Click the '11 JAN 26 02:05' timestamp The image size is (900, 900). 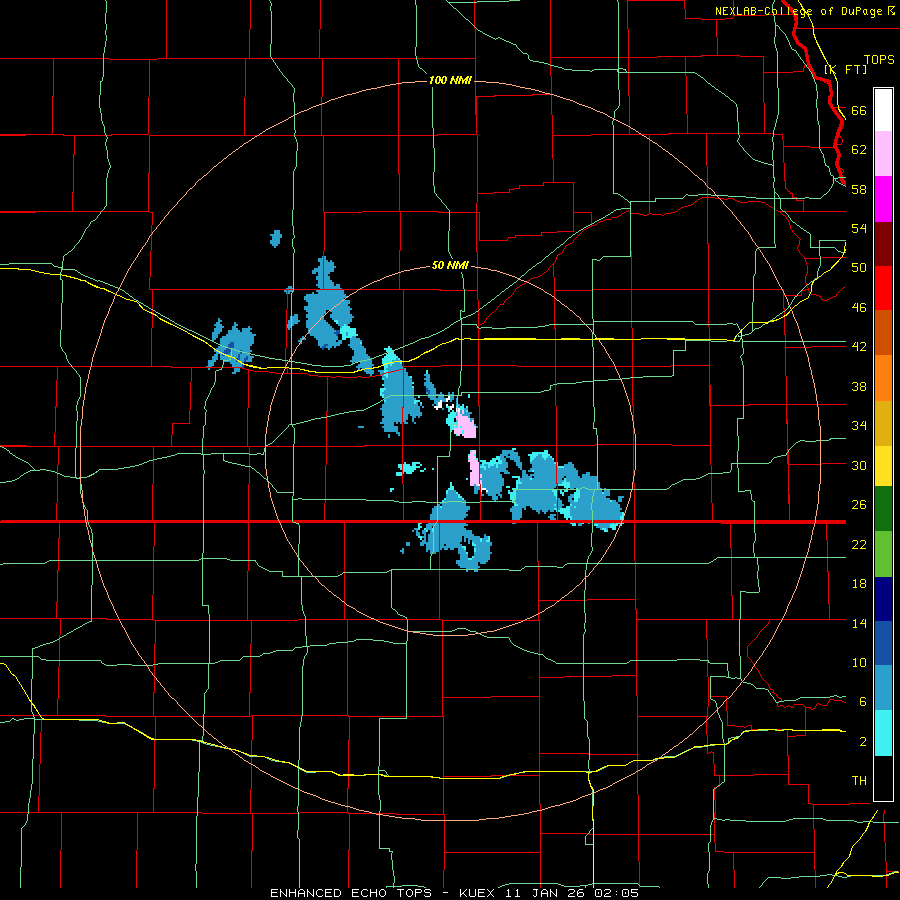(x=572, y=893)
